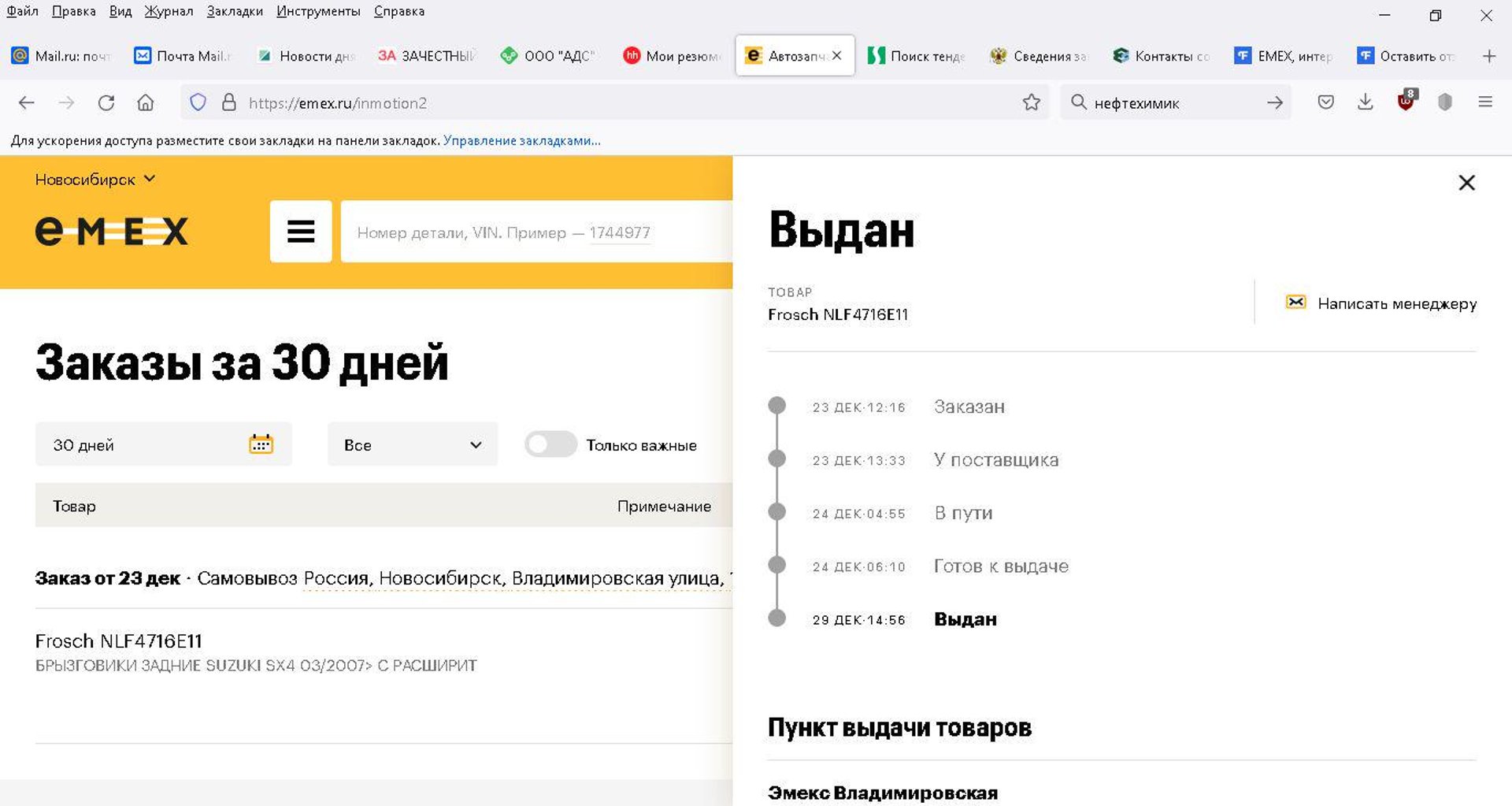The image size is (1512, 806).
Task: Click the part number search field
Action: (x=536, y=232)
